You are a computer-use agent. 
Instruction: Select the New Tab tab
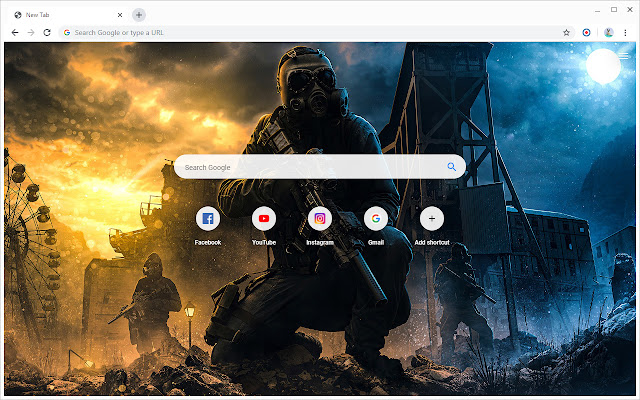tap(67, 15)
